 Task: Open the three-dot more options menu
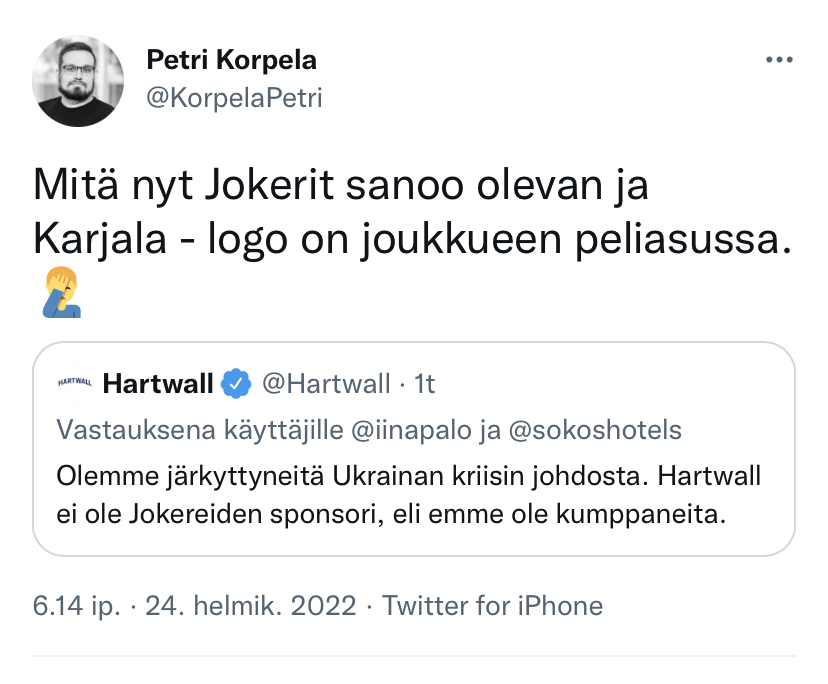point(778,60)
